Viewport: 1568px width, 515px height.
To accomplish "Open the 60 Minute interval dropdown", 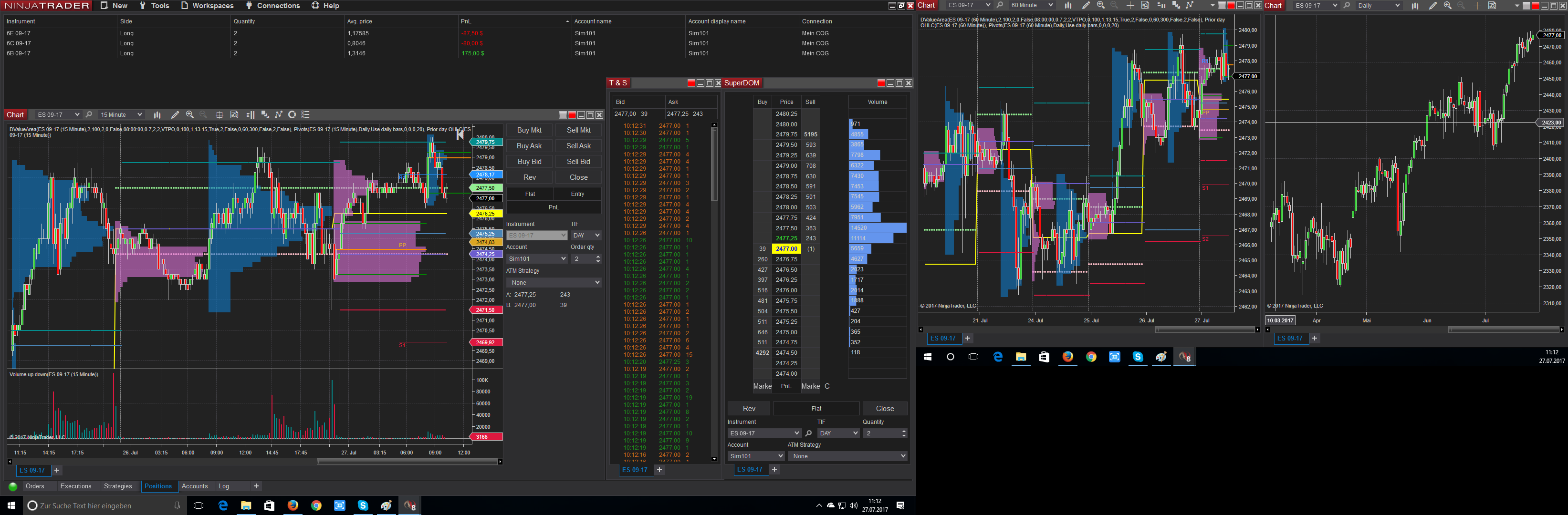I will click(1031, 5).
